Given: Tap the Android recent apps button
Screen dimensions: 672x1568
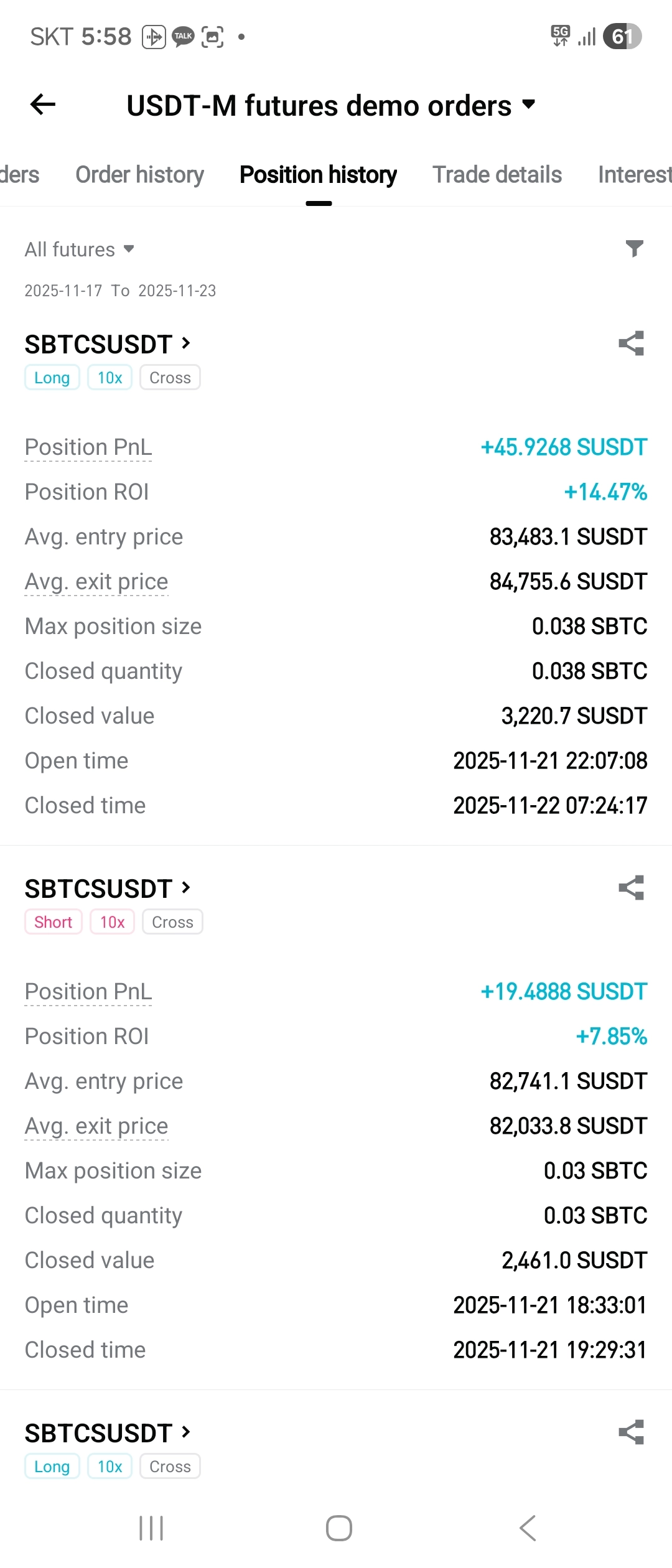Looking at the screenshot, I should 151,1528.
